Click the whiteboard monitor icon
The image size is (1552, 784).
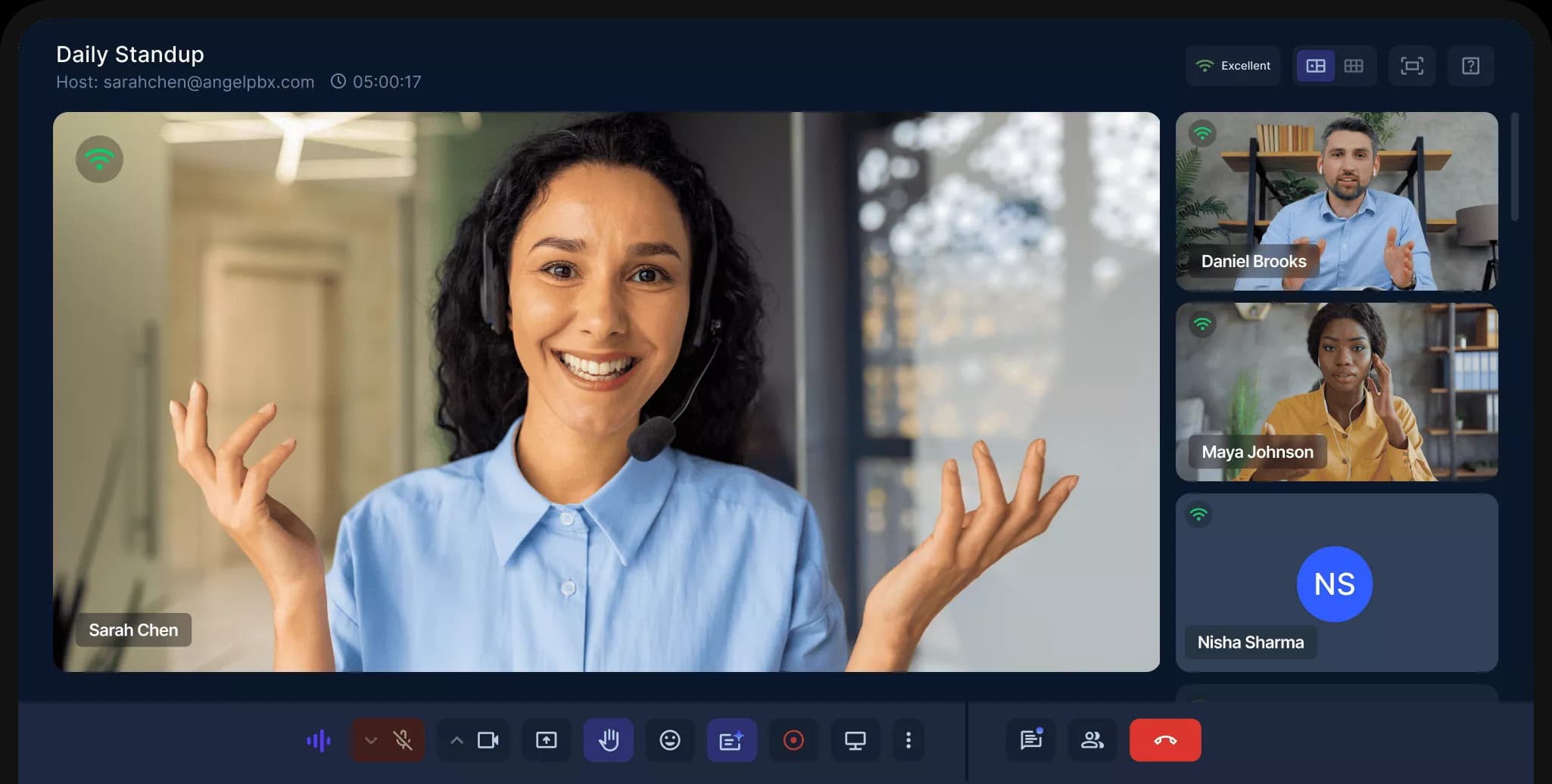855,740
